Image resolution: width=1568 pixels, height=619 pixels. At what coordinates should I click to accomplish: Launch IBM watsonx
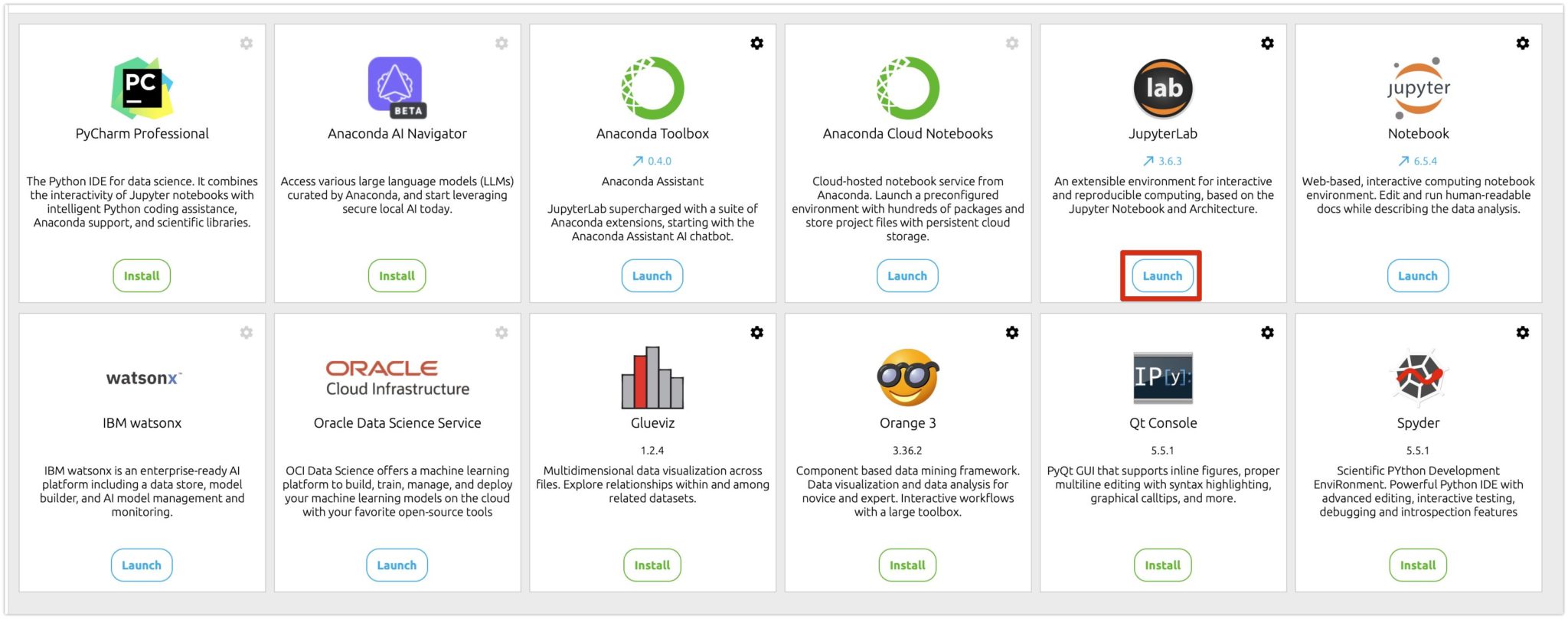(142, 565)
